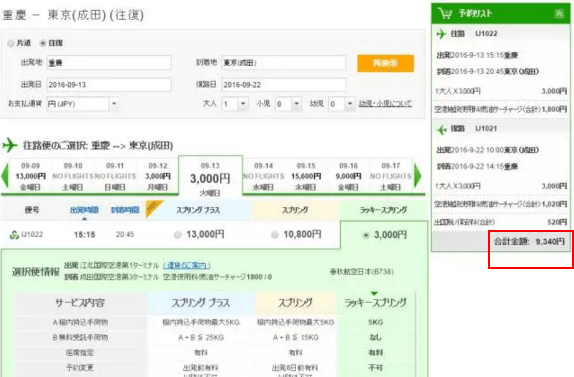Click the 到着地 input field with 東京(成田)
The height and width of the screenshot is (377, 574).
coord(283,63)
